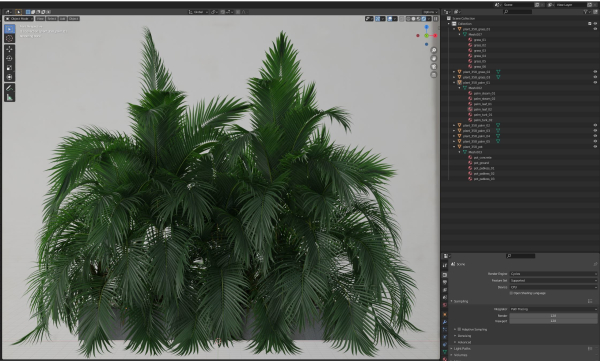Screen dimensions: 600x361
Task: Open the Particles properties tab
Action: (x=445, y=329)
